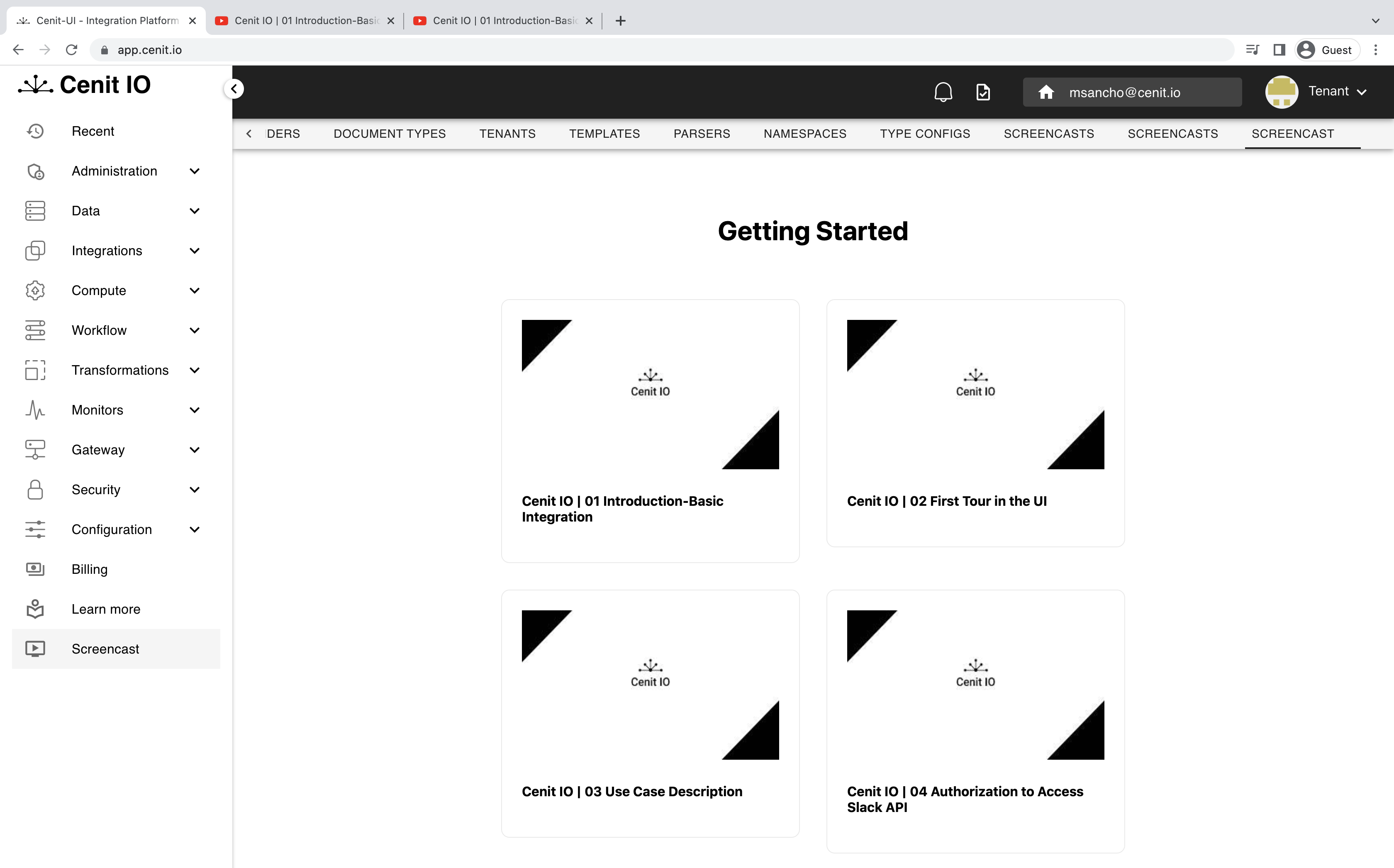The height and width of the screenshot is (868, 1394).
Task: Click the Transformations dashed square icon
Action: (x=35, y=370)
